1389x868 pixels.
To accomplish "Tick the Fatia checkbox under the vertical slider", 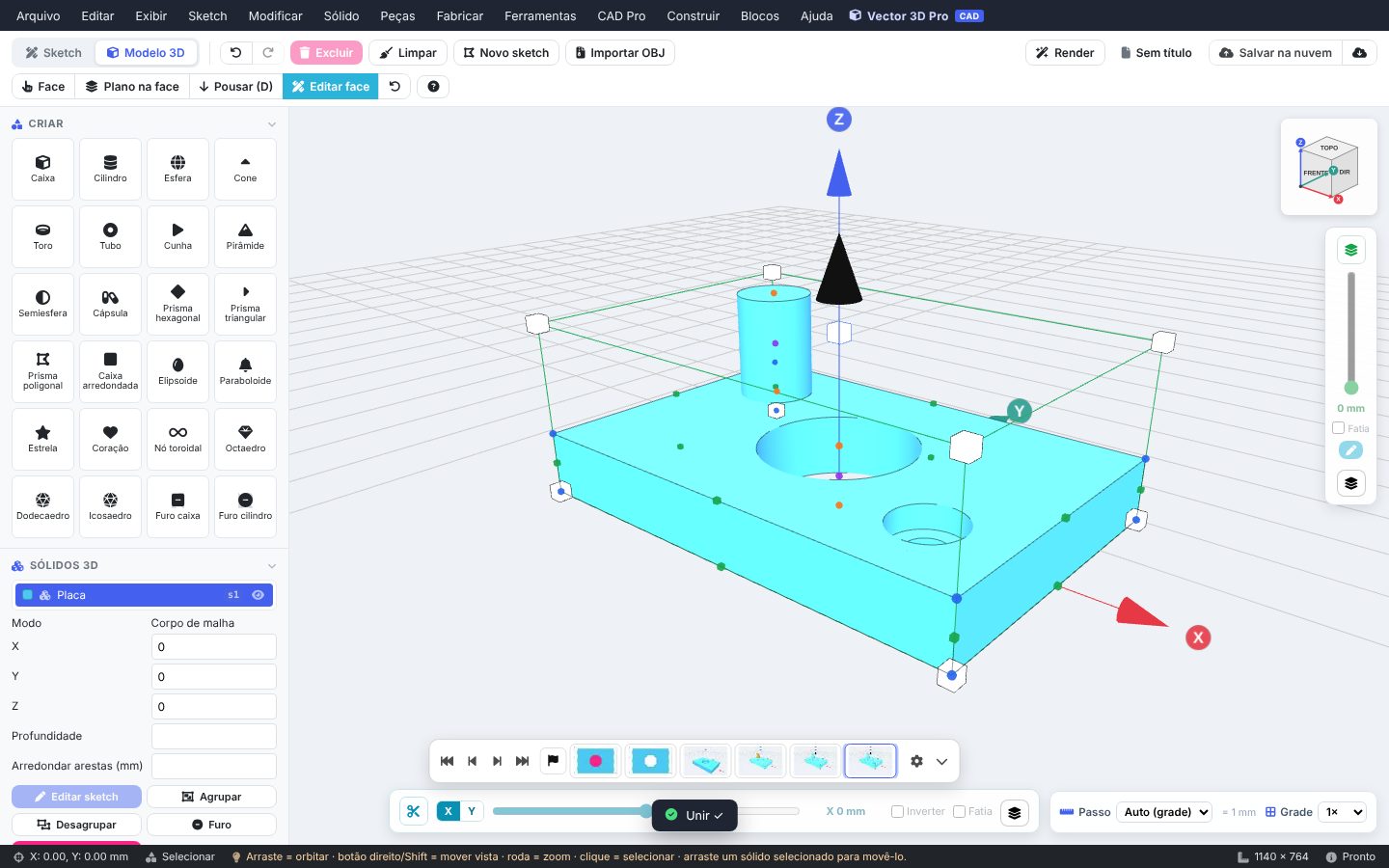I will click(x=1338, y=428).
